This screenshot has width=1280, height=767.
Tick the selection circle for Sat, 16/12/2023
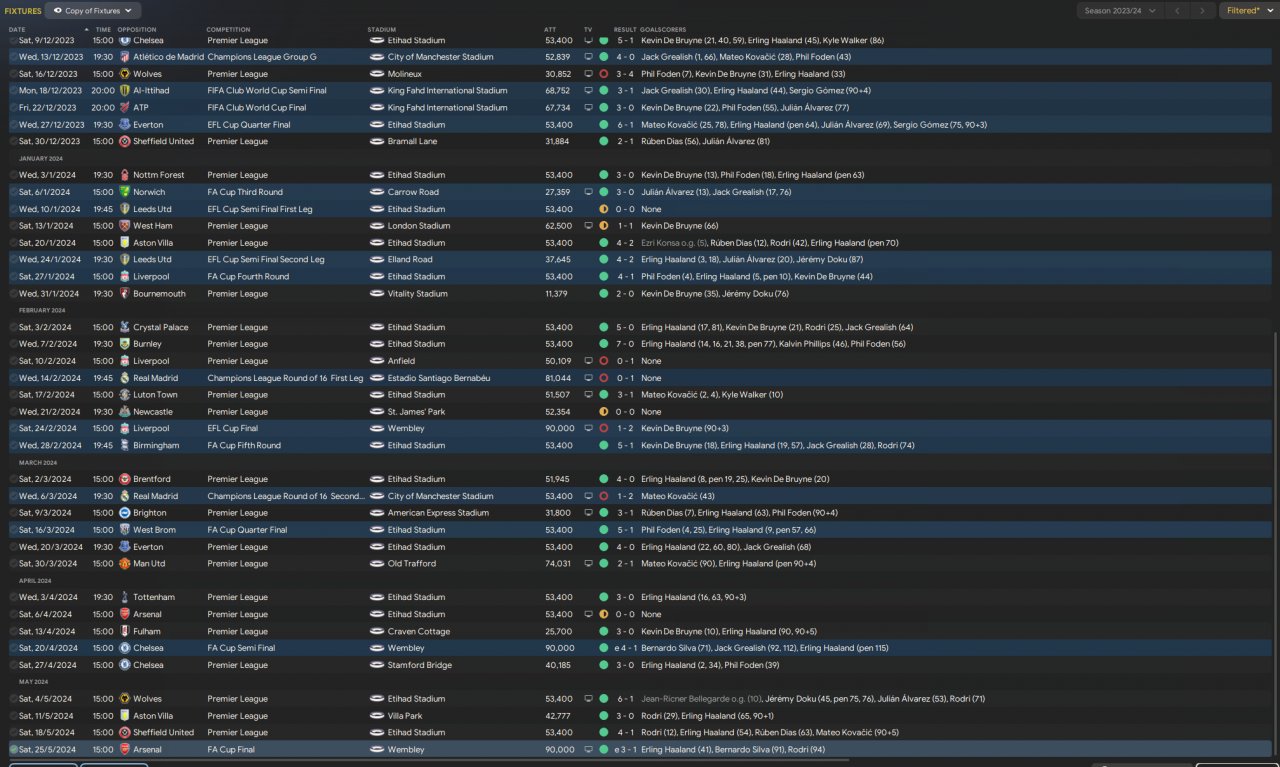point(14,74)
